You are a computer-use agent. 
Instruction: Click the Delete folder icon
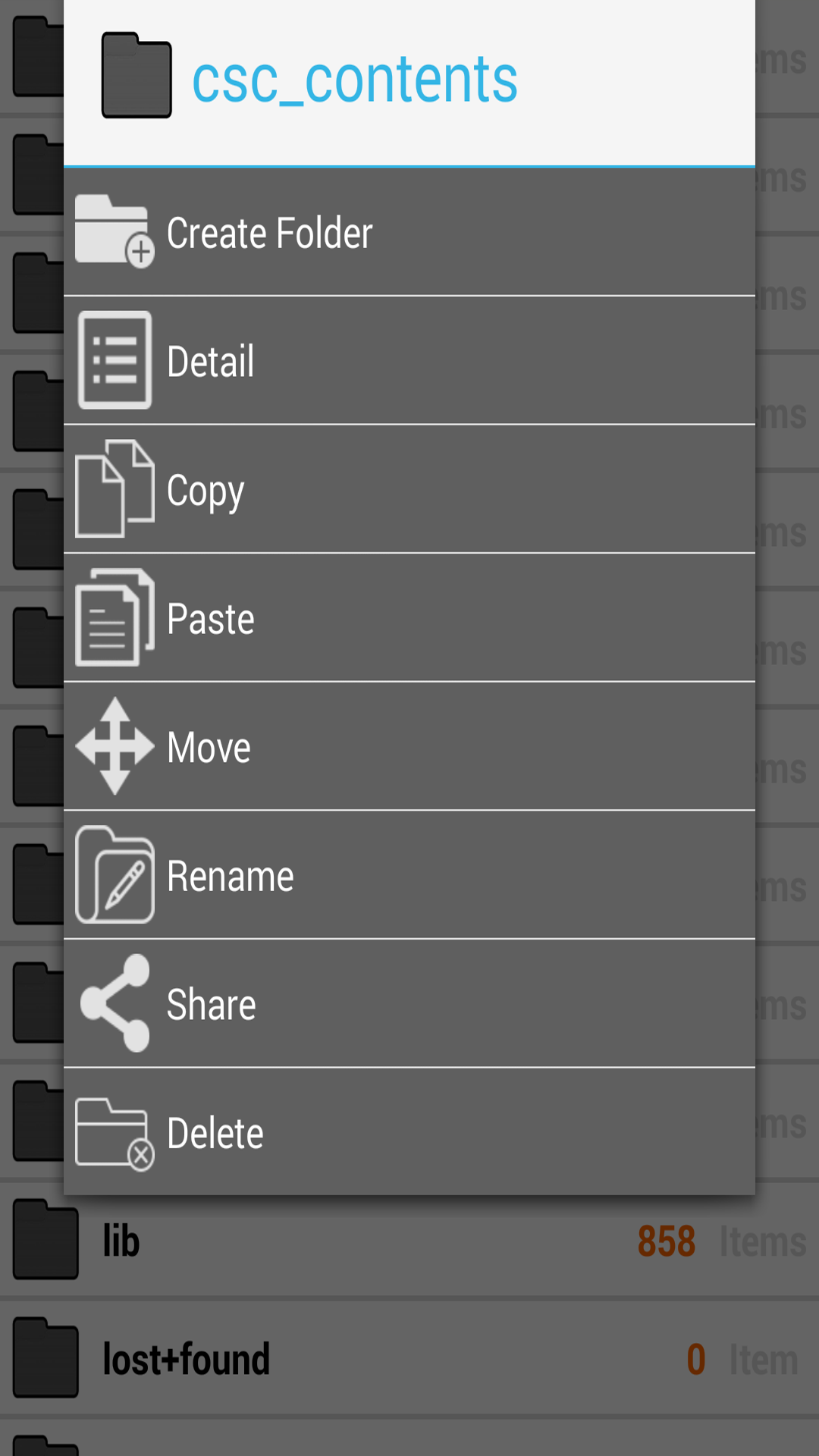115,1133
